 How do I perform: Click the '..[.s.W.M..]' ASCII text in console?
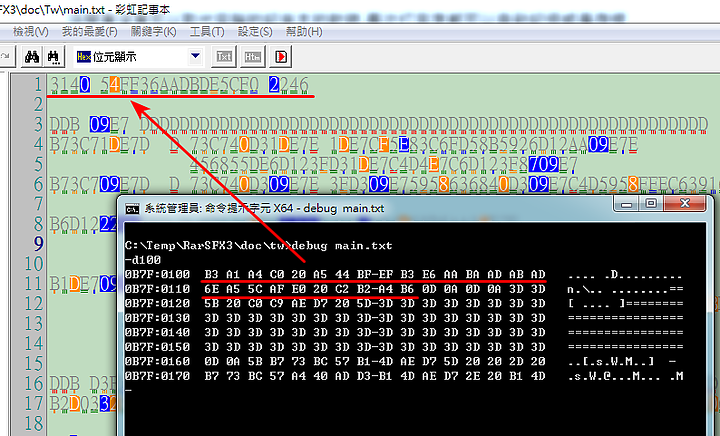611,362
